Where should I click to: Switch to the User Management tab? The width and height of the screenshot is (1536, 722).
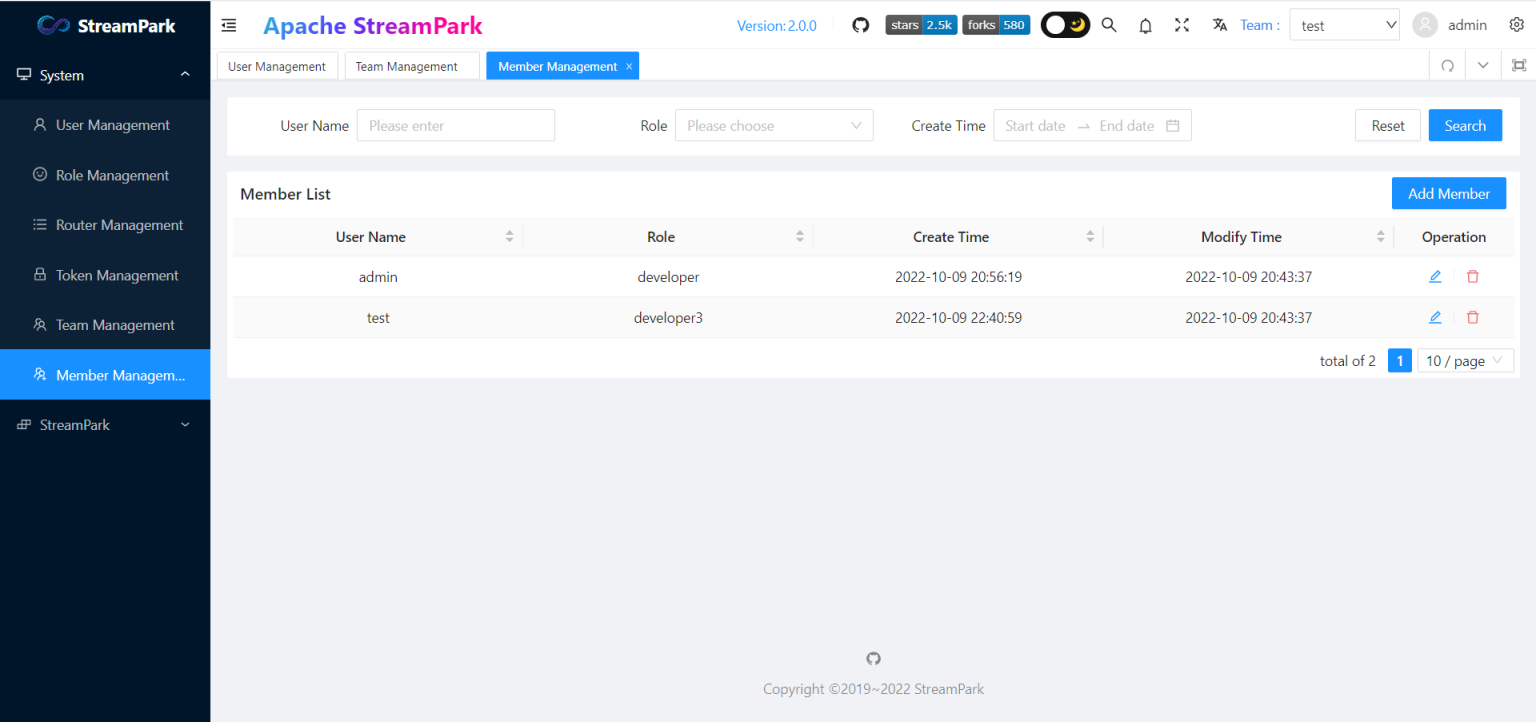(x=277, y=66)
